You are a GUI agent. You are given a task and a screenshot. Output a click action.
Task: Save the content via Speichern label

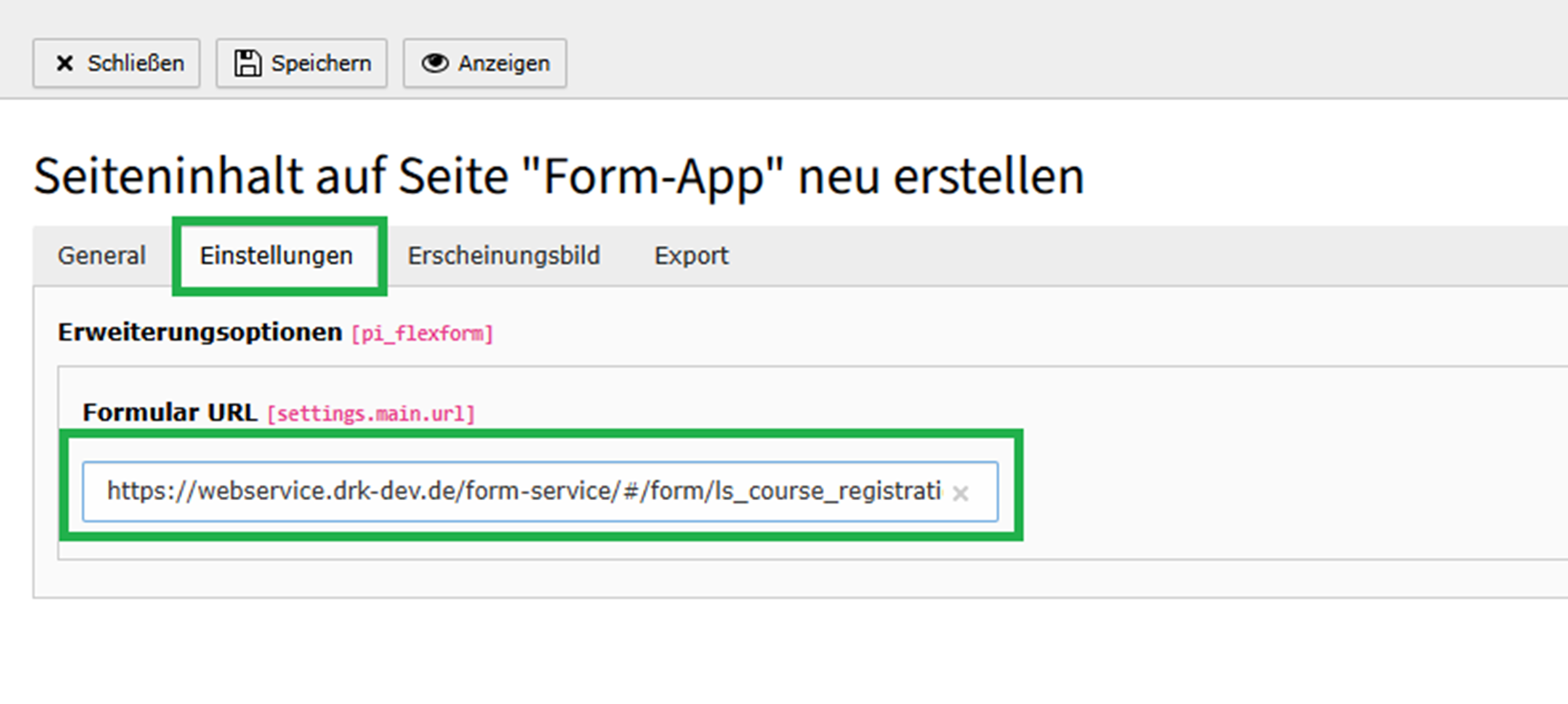click(x=321, y=64)
